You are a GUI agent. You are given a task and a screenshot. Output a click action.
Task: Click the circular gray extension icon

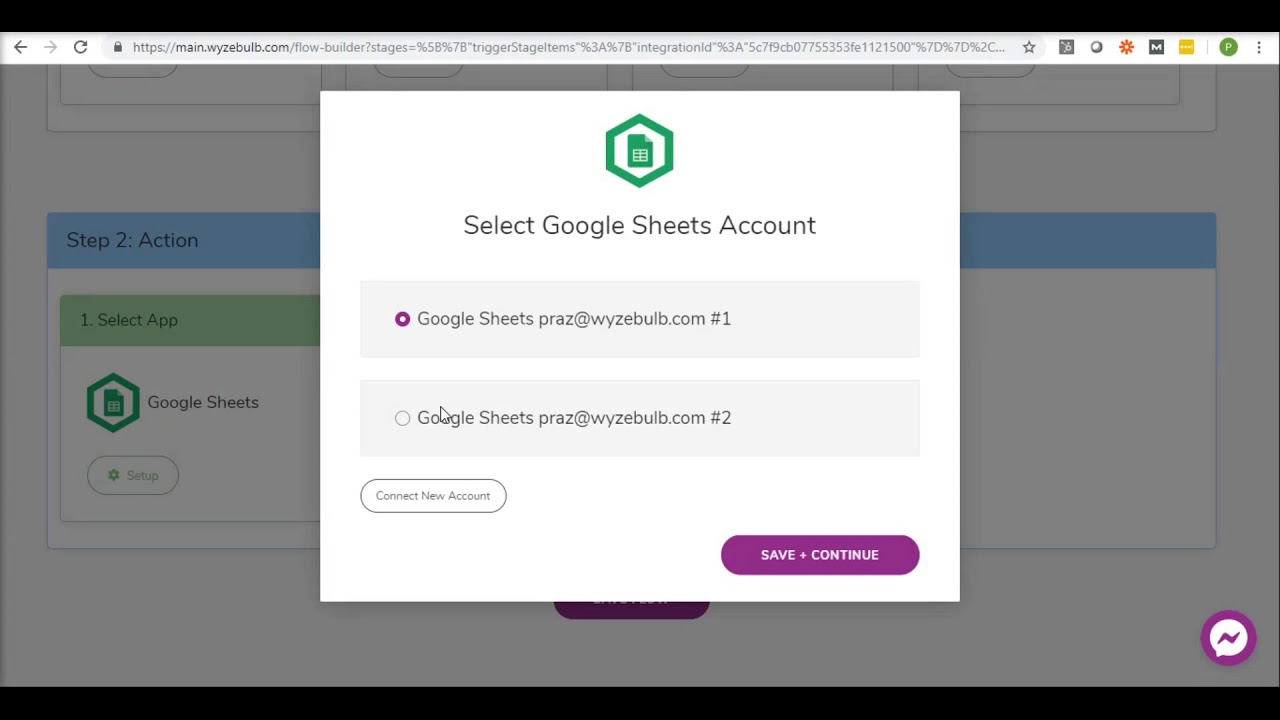[x=1097, y=47]
